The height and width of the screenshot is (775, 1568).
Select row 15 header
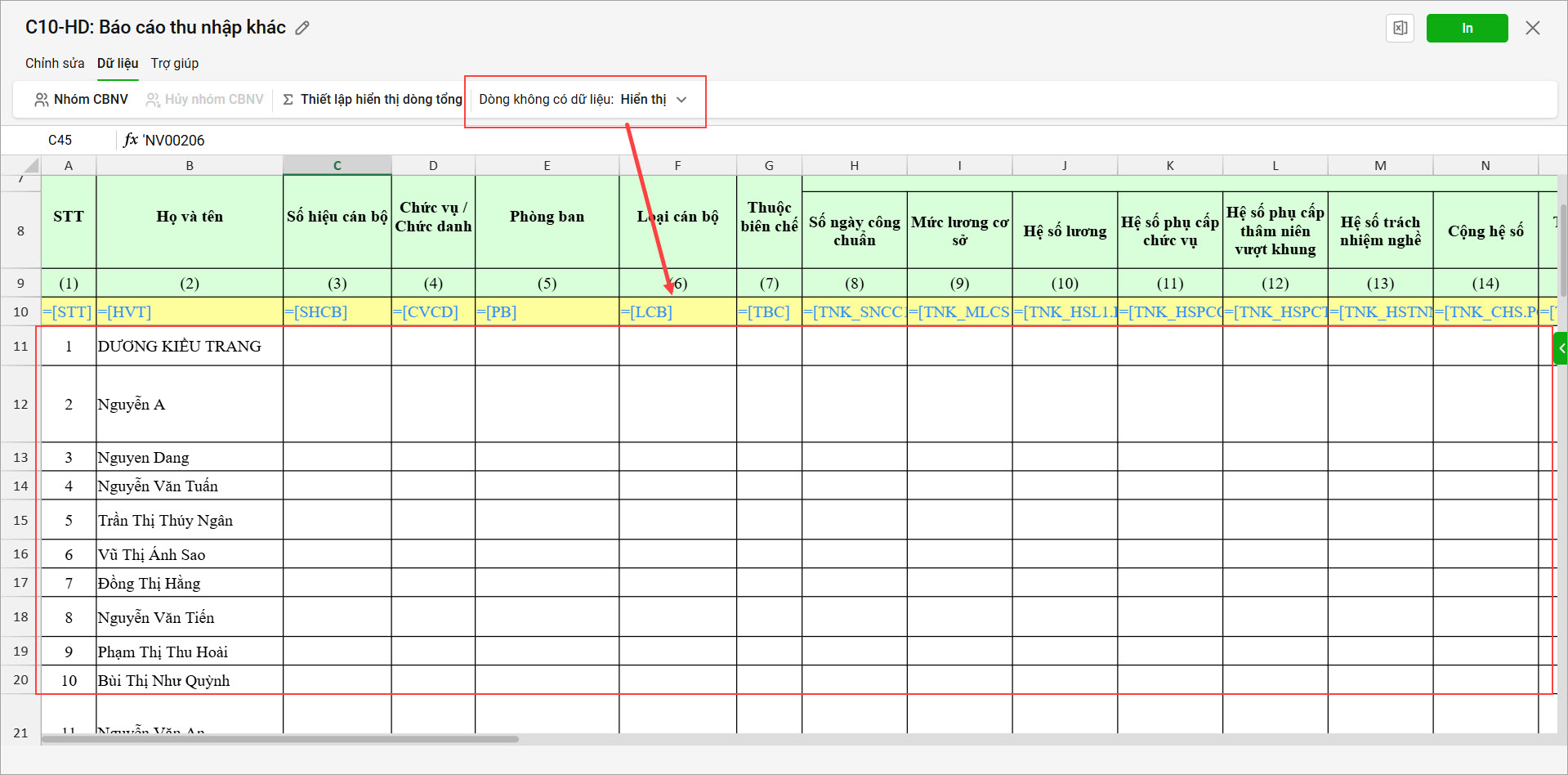[x=20, y=520]
